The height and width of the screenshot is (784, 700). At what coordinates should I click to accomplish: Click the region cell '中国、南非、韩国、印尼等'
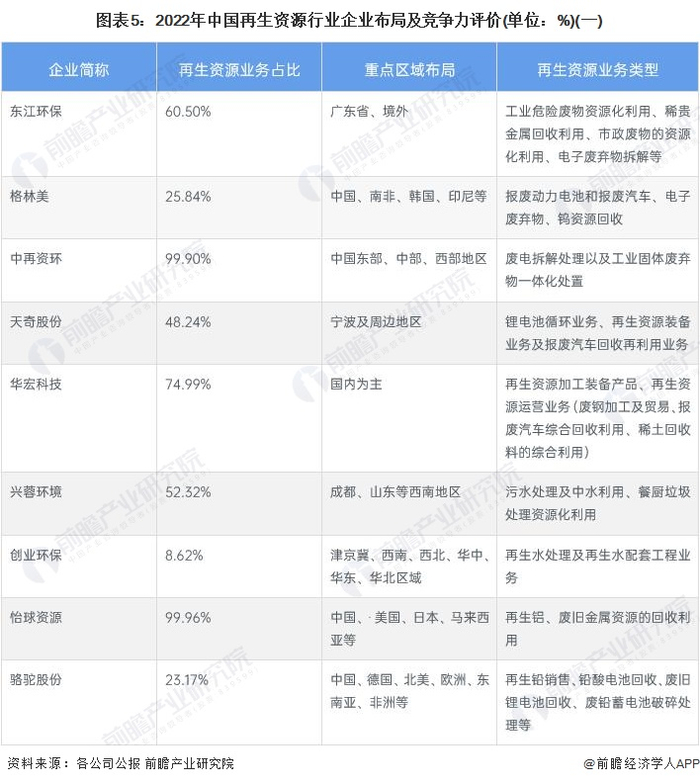(408, 196)
